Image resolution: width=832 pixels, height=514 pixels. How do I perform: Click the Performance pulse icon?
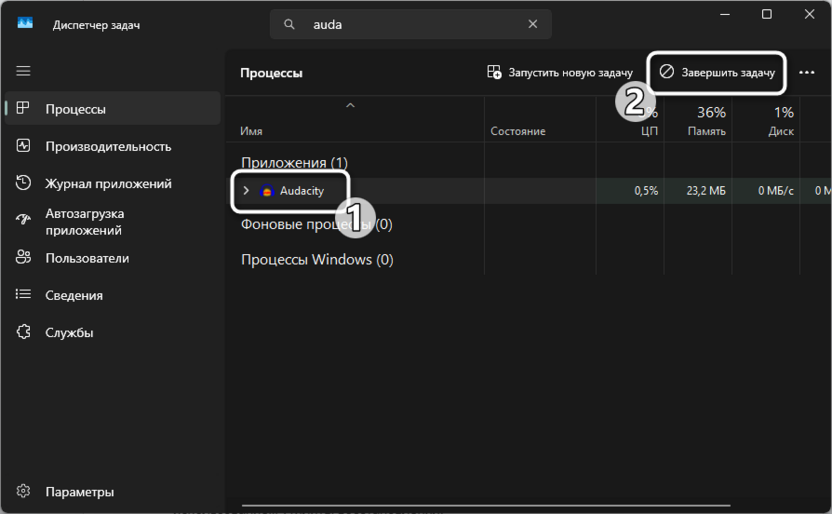(x=24, y=146)
